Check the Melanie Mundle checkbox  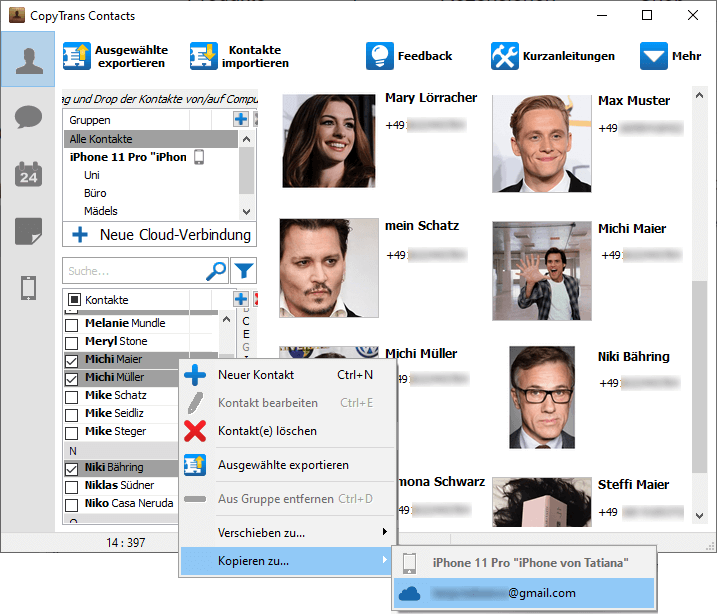tap(71, 325)
